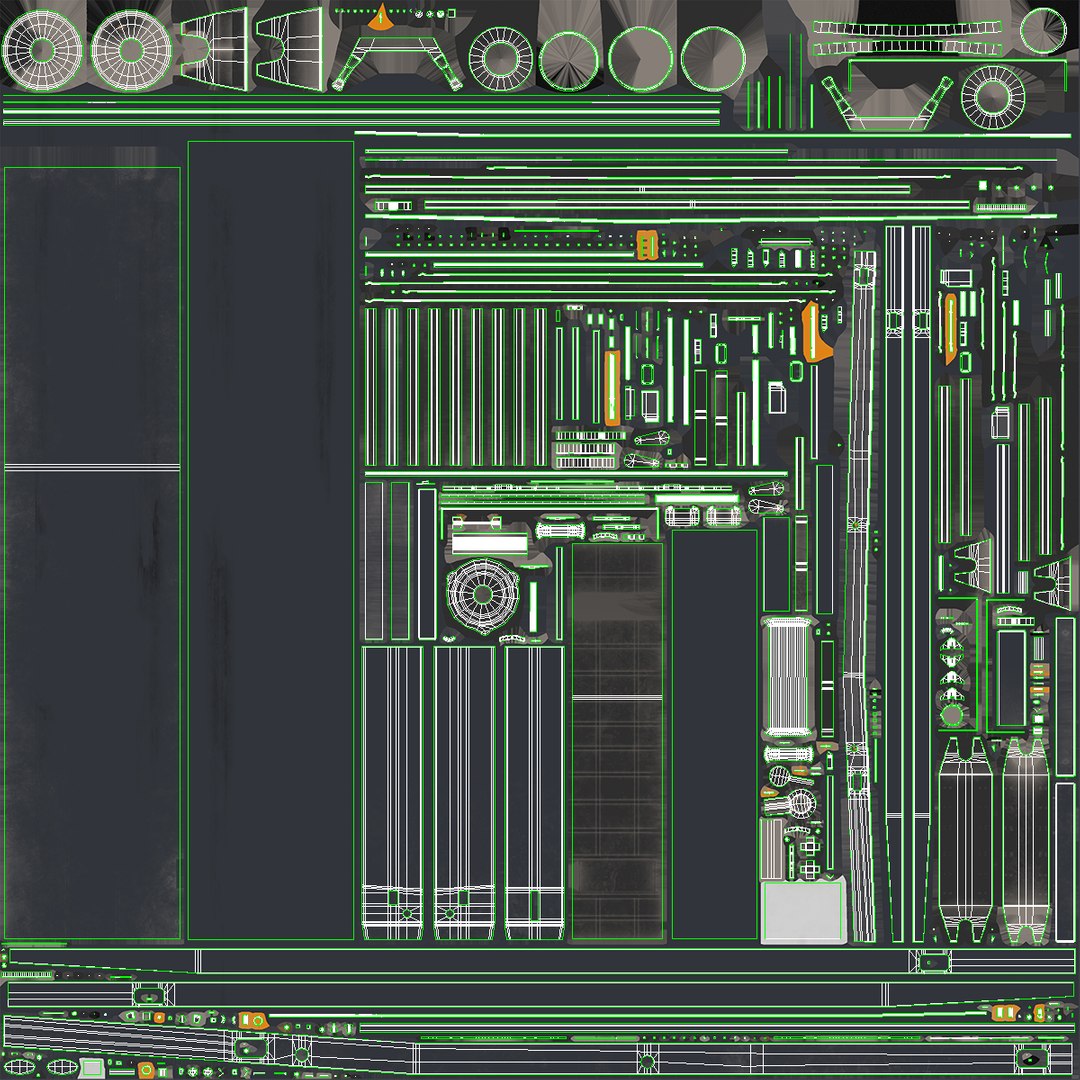1080x1080 pixels.
Task: Select the ribbed vertical cylinder UV island
Action: pos(789,677)
